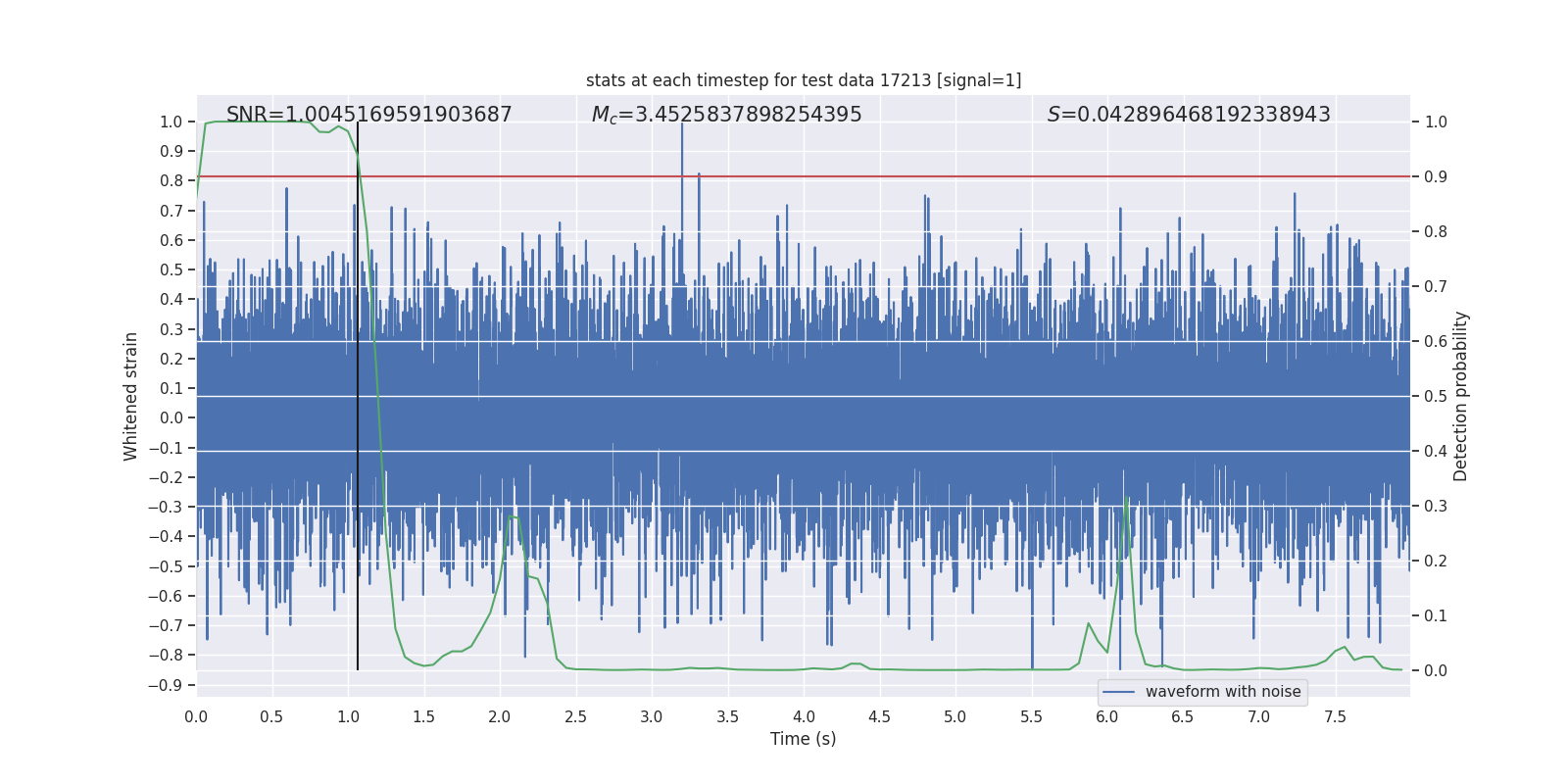Image resolution: width=1568 pixels, height=784 pixels.
Task: Click the M_c chirp mass annotation
Action: pos(726,115)
